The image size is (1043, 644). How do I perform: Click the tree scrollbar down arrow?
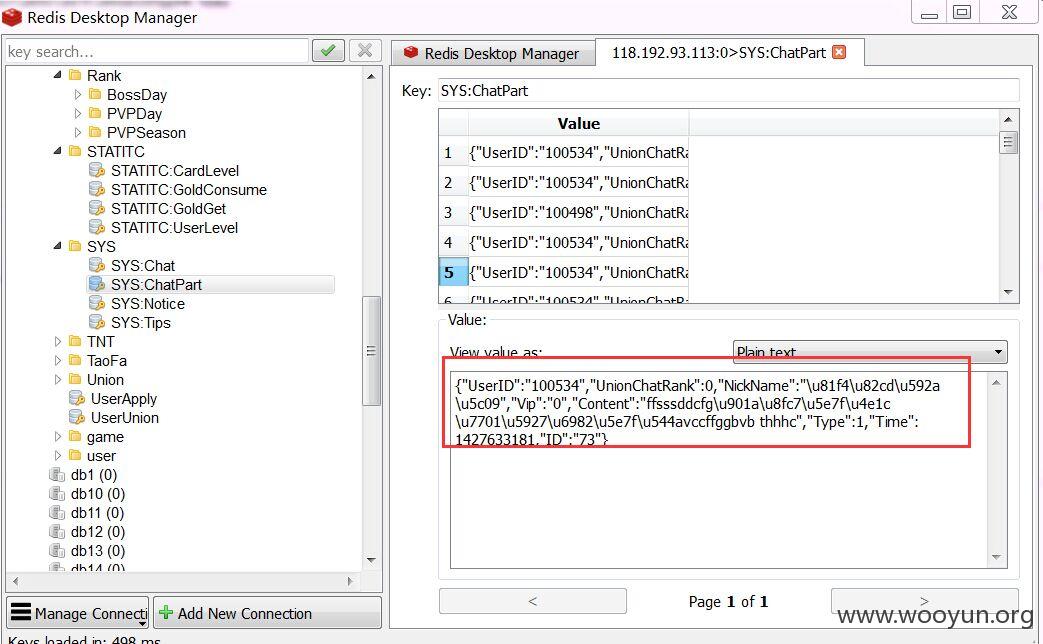click(x=371, y=560)
